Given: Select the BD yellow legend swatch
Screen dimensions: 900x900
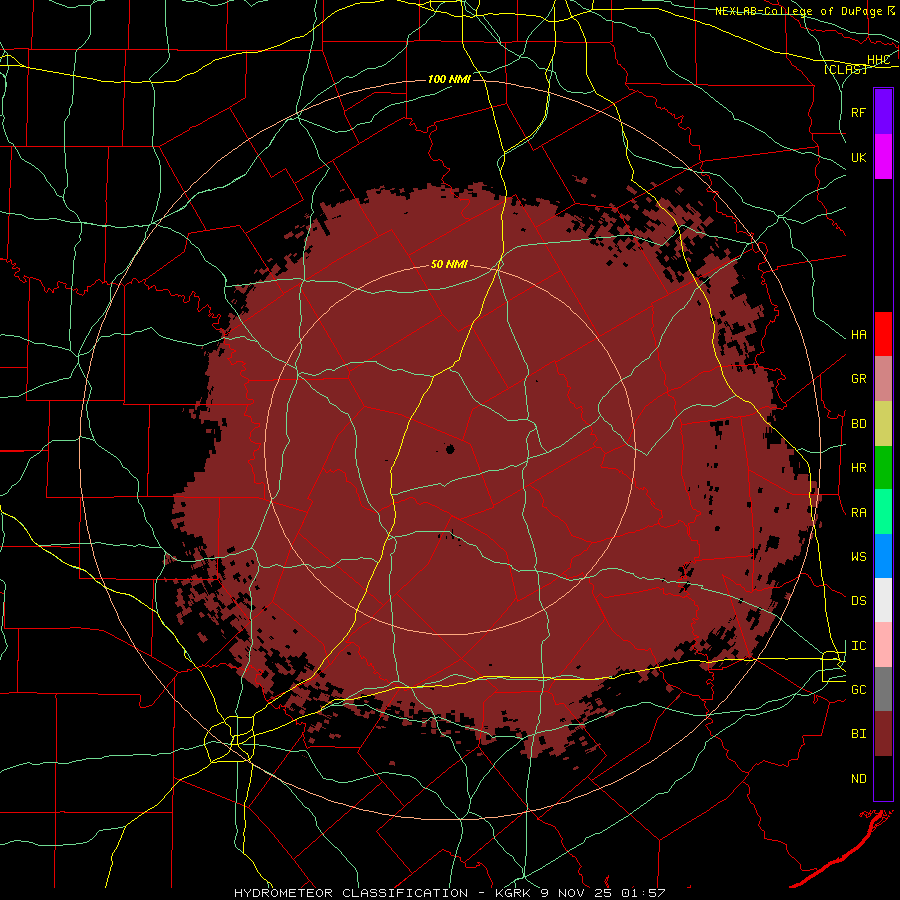Looking at the screenshot, I should click(x=883, y=424).
